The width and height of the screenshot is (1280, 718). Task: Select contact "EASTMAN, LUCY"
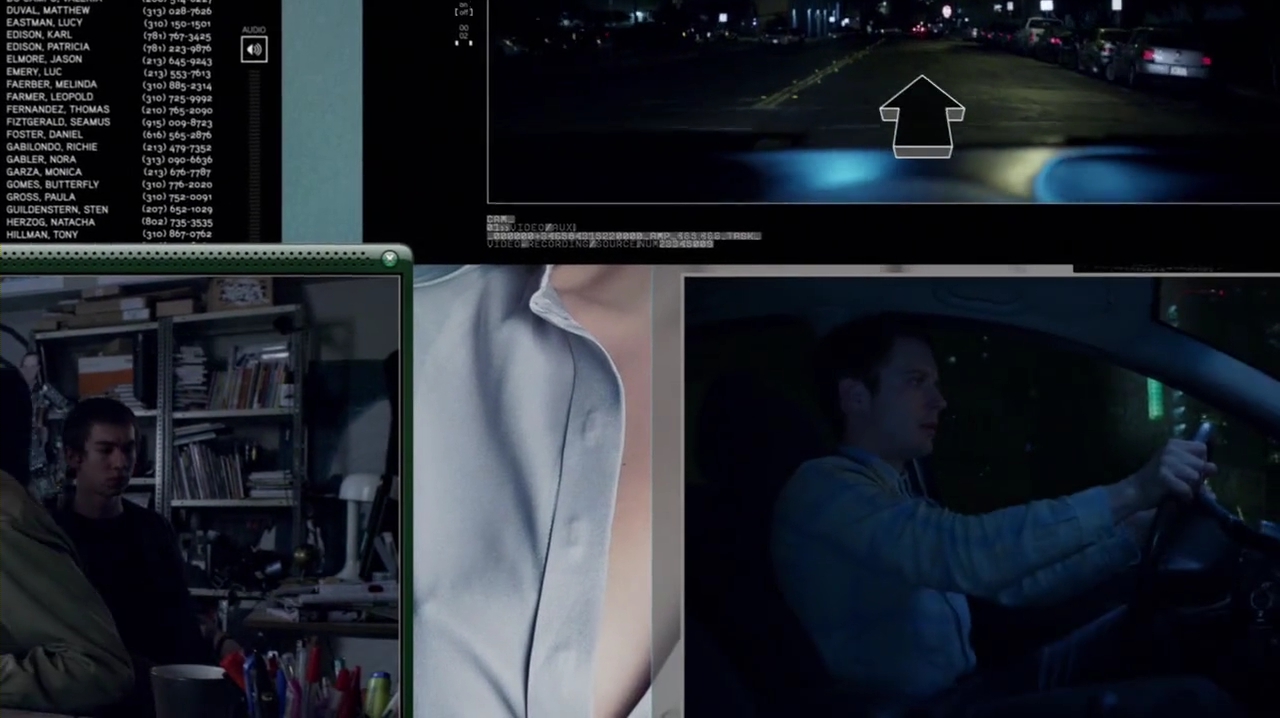(x=44, y=22)
